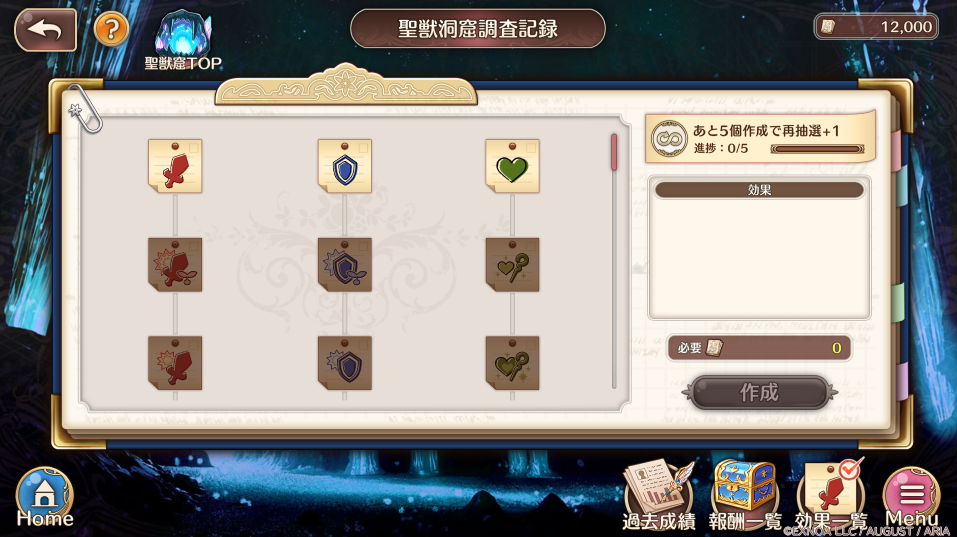Open 効果一覧 effects list
Screen dimensions: 957x537
pos(831,495)
